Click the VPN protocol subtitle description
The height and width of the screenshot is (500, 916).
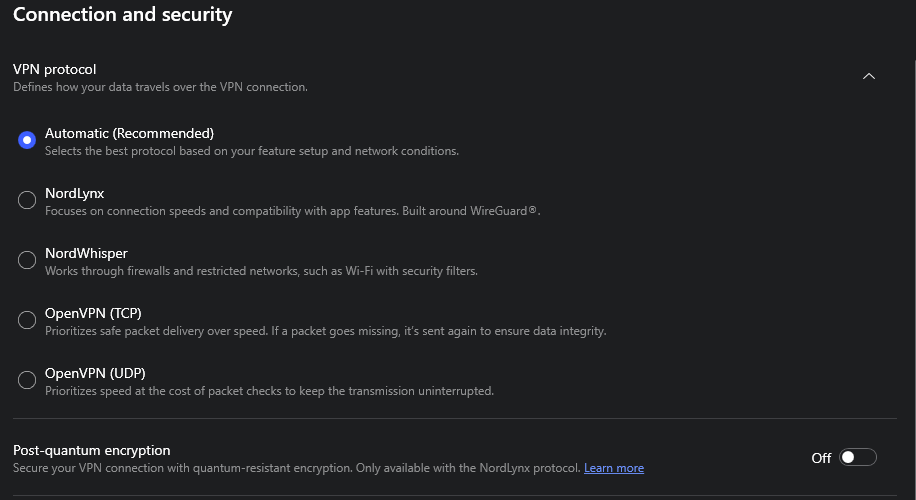160,87
